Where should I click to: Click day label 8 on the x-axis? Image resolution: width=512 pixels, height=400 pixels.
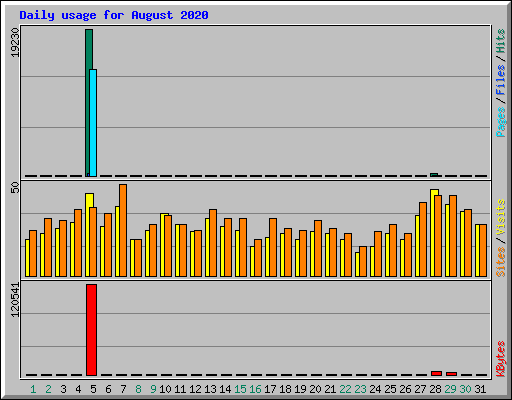pos(138,389)
